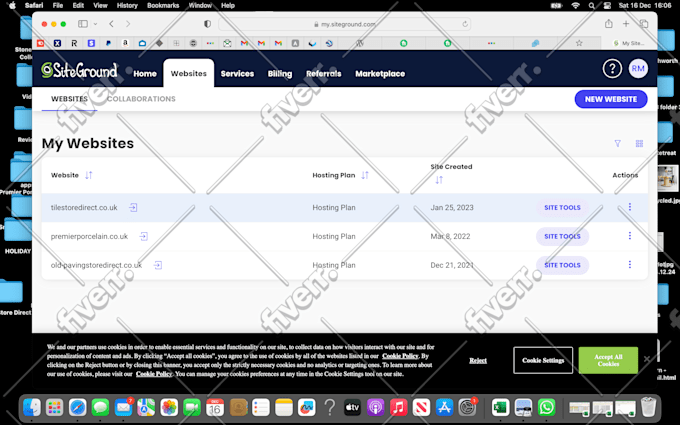Click Wi-Fi icon in menu bar
The height and width of the screenshot is (425, 680).
click(575, 6)
